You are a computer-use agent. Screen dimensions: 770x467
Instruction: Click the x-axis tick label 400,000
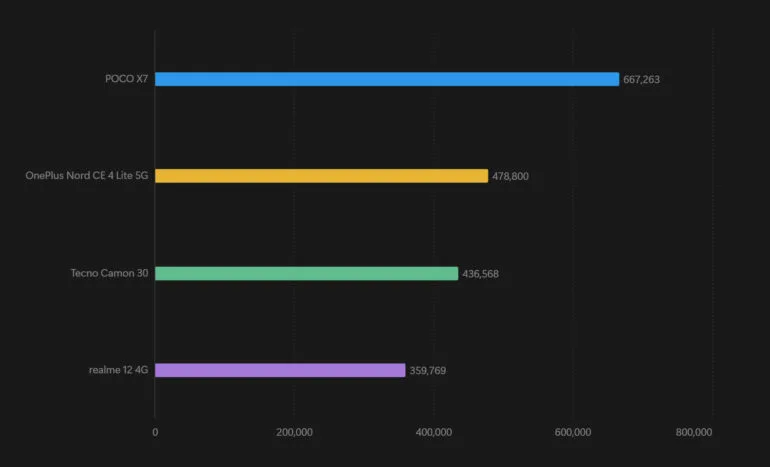coord(434,433)
